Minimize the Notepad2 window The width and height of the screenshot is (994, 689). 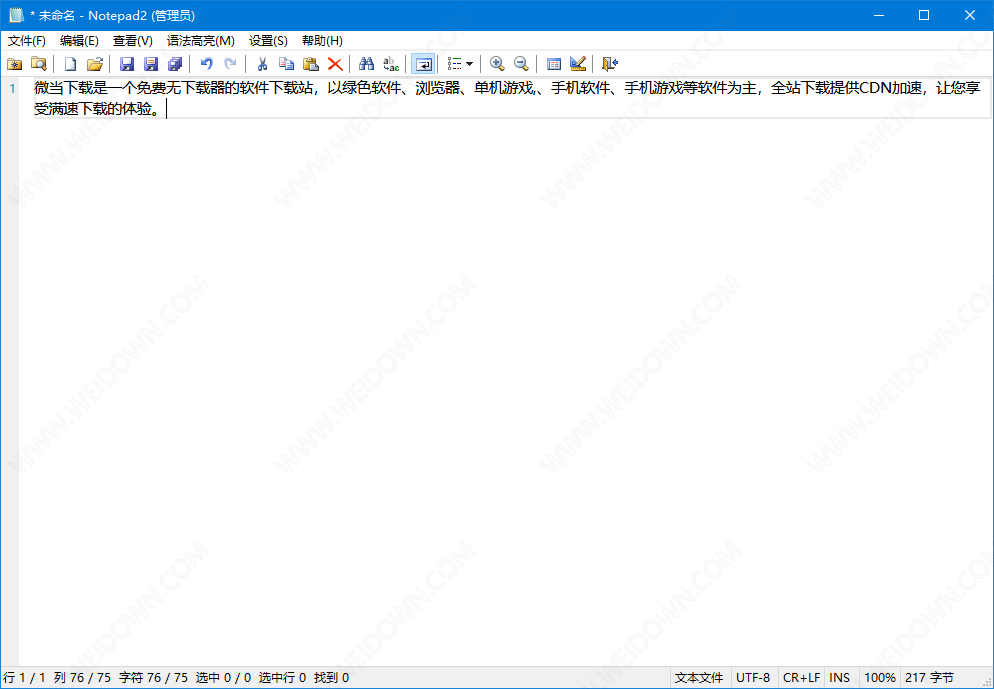(x=879, y=15)
